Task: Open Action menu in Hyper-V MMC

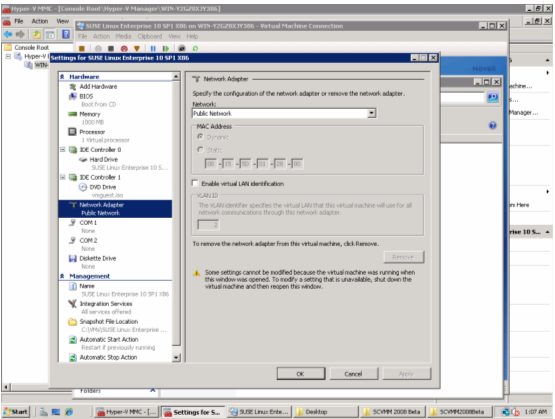Action: pos(40,21)
